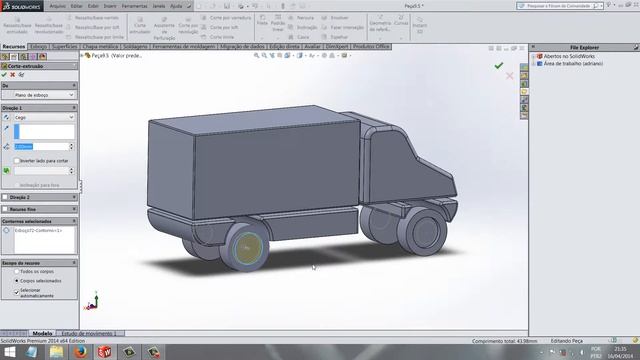Viewport: 640px width, 360px height.
Task: Expand Abertos no SolidWorks tree node
Action: [x=533, y=56]
